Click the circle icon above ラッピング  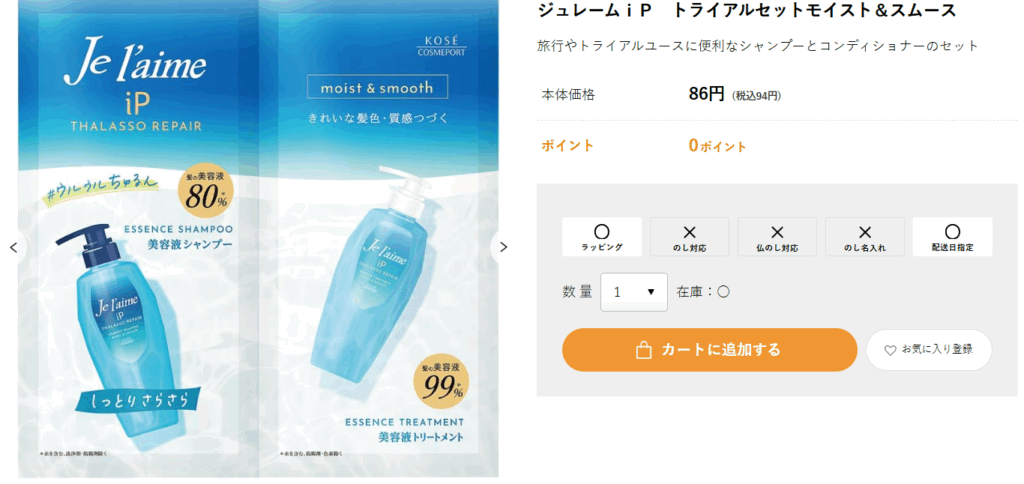(601, 232)
